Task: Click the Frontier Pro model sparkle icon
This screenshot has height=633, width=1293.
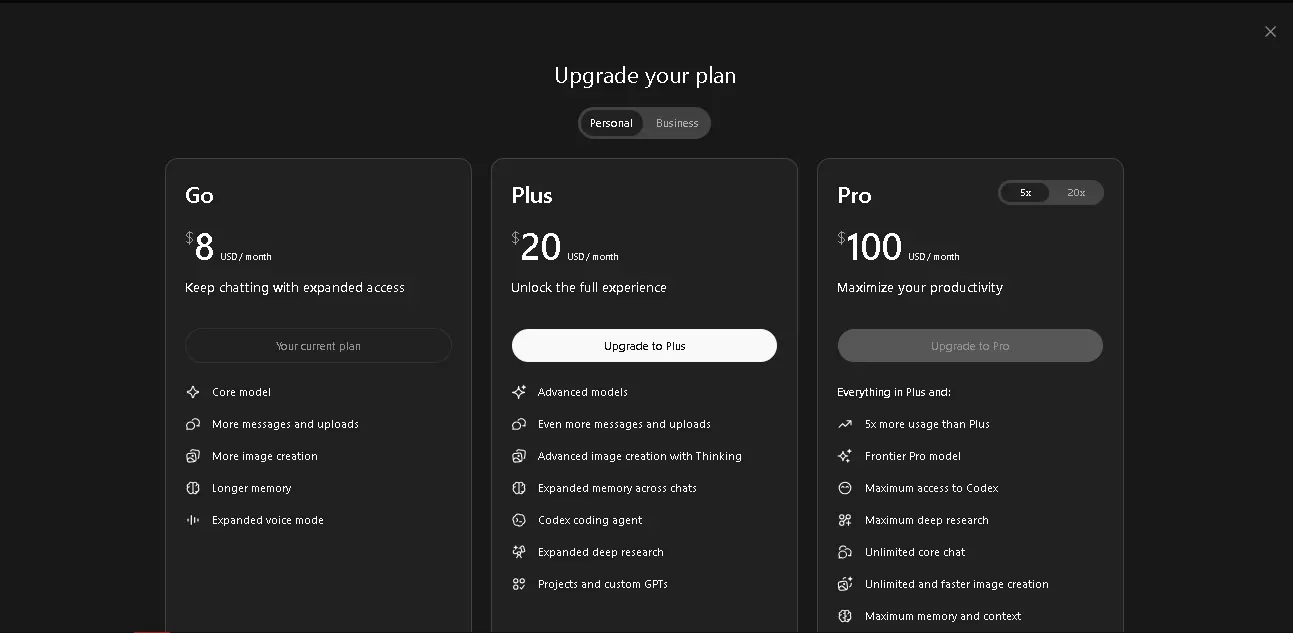Action: pos(845,456)
